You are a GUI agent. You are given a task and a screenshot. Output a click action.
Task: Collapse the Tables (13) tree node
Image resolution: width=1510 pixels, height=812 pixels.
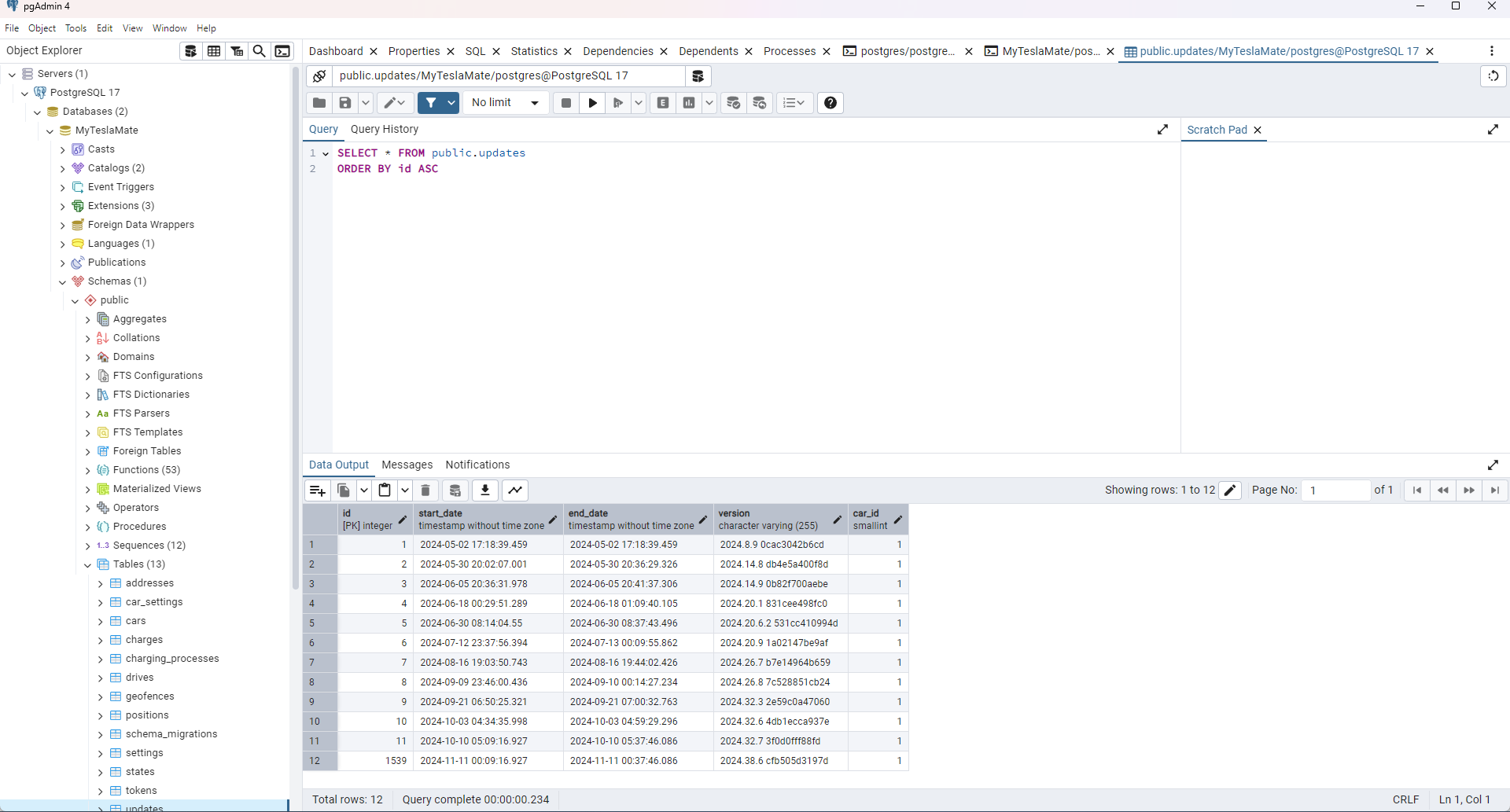pyautogui.click(x=87, y=564)
